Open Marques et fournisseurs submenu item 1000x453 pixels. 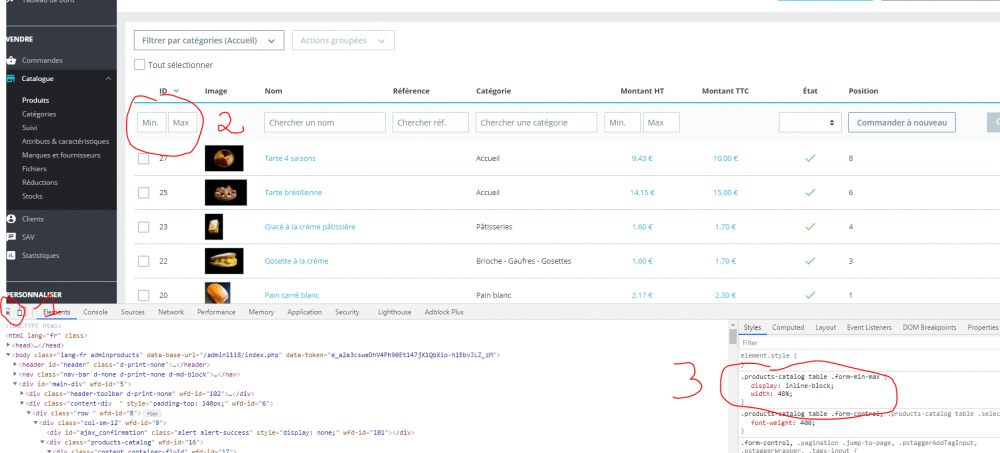61,155
